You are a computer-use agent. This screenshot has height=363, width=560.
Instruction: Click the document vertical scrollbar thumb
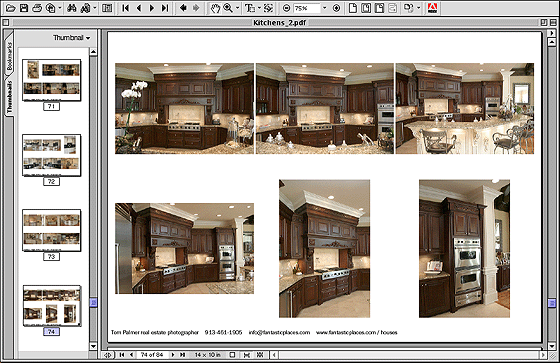(552, 303)
